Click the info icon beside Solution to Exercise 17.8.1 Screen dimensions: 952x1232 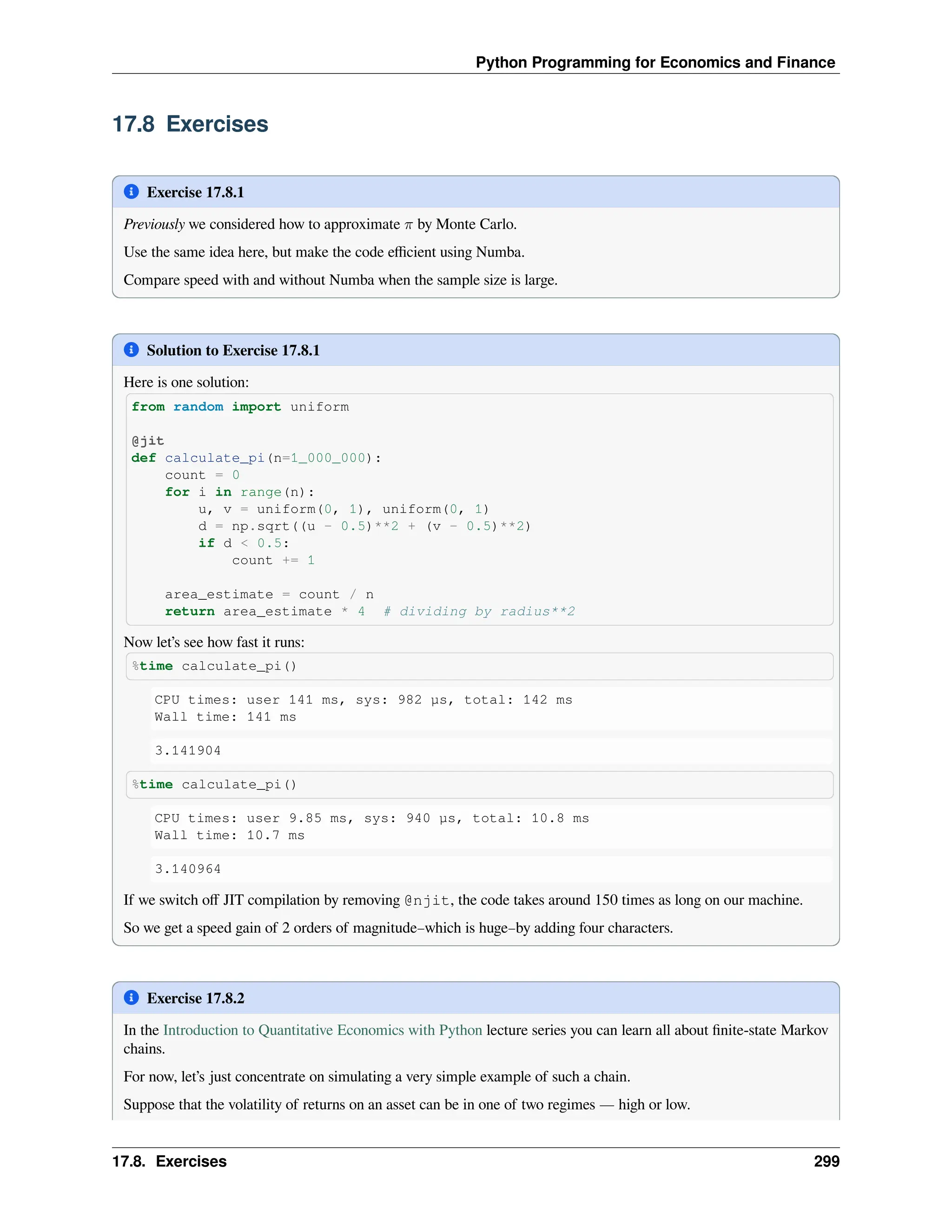tap(132, 350)
